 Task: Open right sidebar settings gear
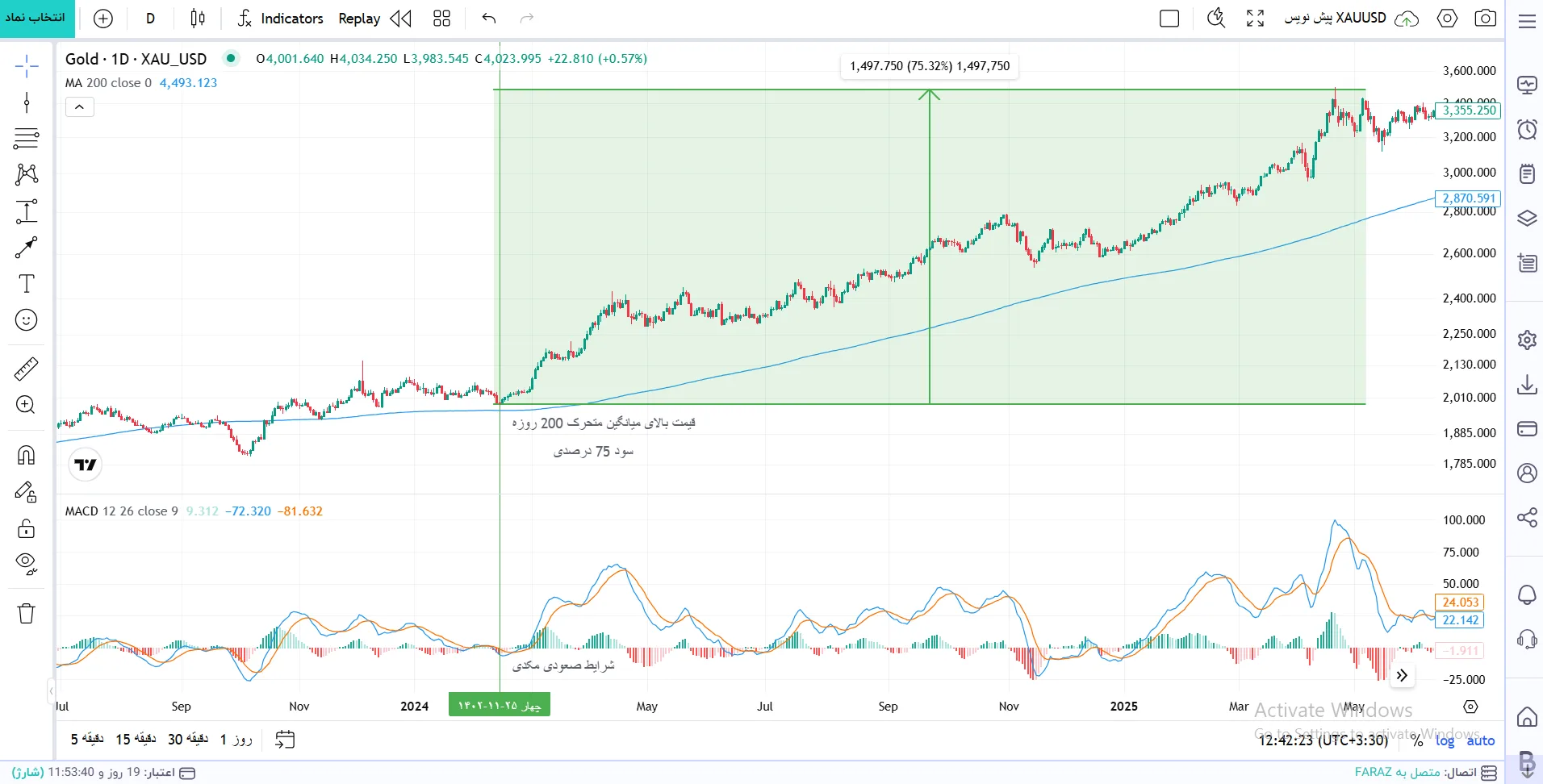click(1527, 340)
